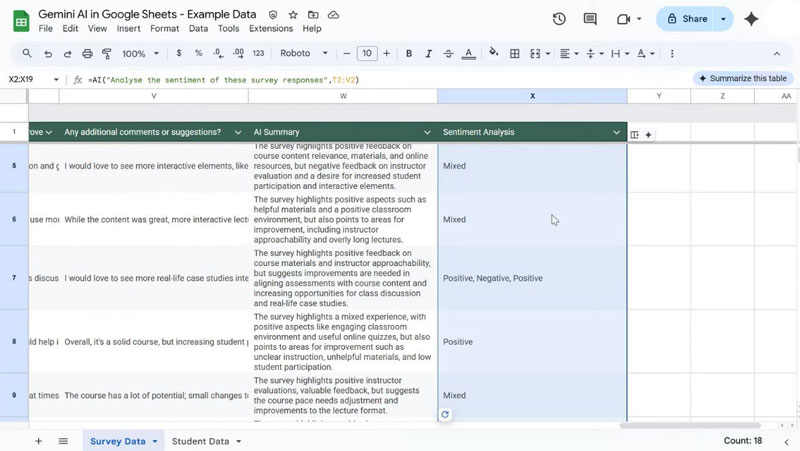The height and width of the screenshot is (451, 800).
Task: Apply bold formatting with B icon
Action: coord(410,53)
